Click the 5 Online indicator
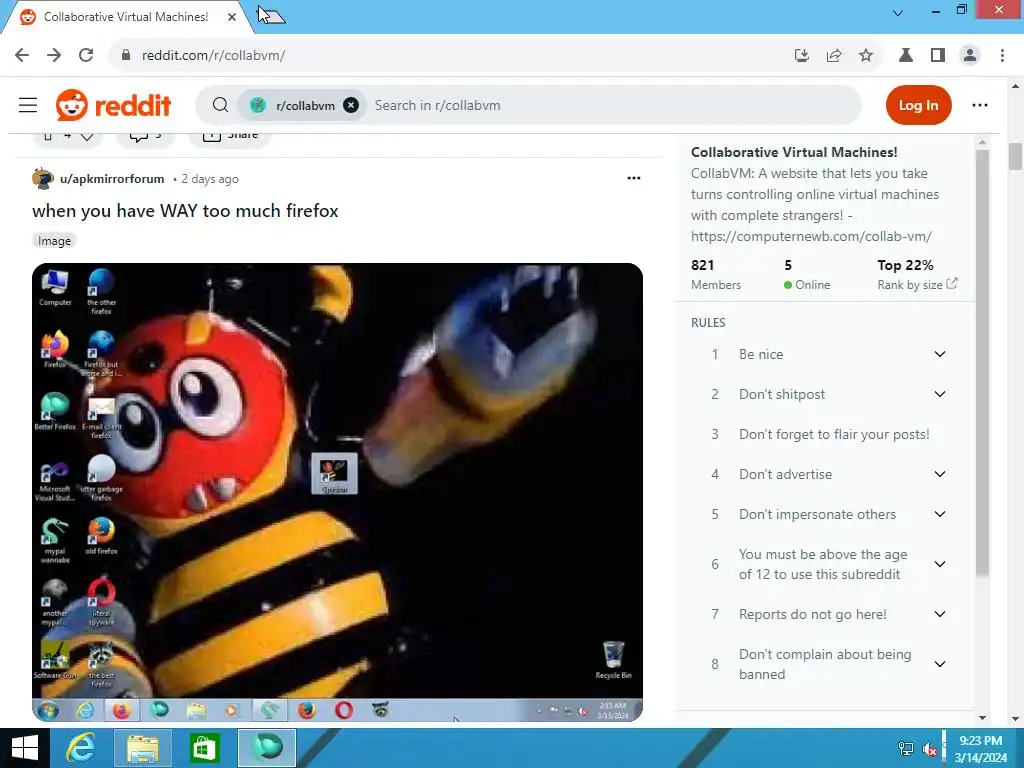The height and width of the screenshot is (768, 1024). click(807, 274)
